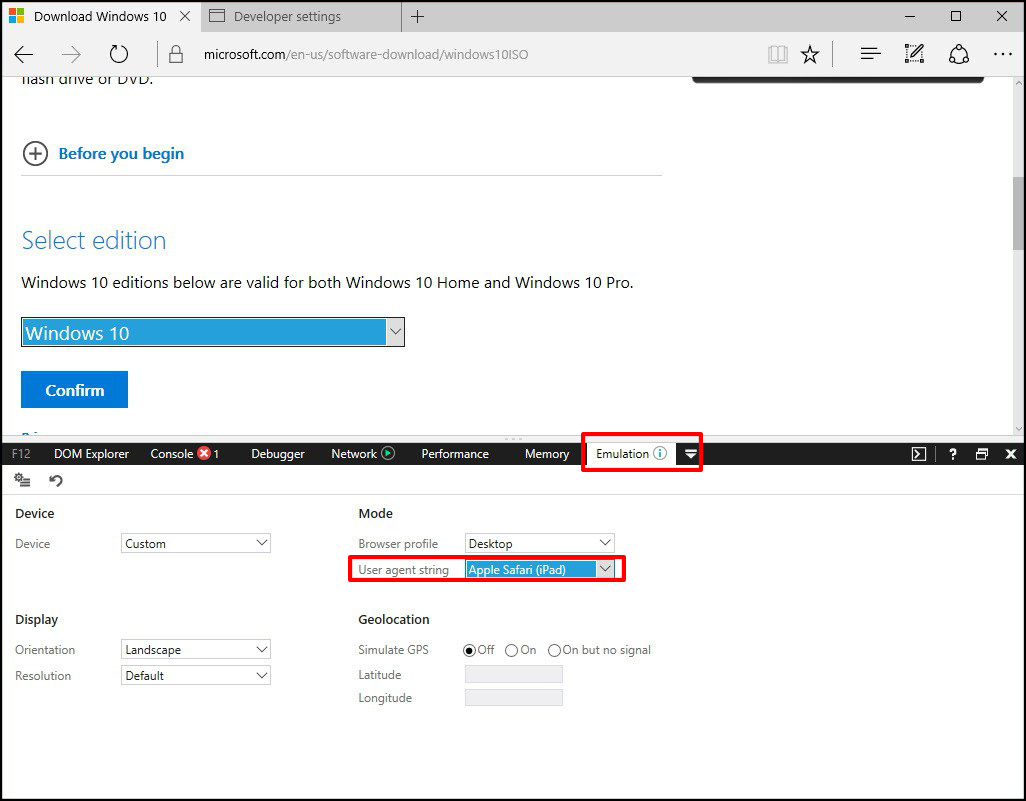Open F12 tools help question mark
The width and height of the screenshot is (1026, 801).
click(x=953, y=454)
